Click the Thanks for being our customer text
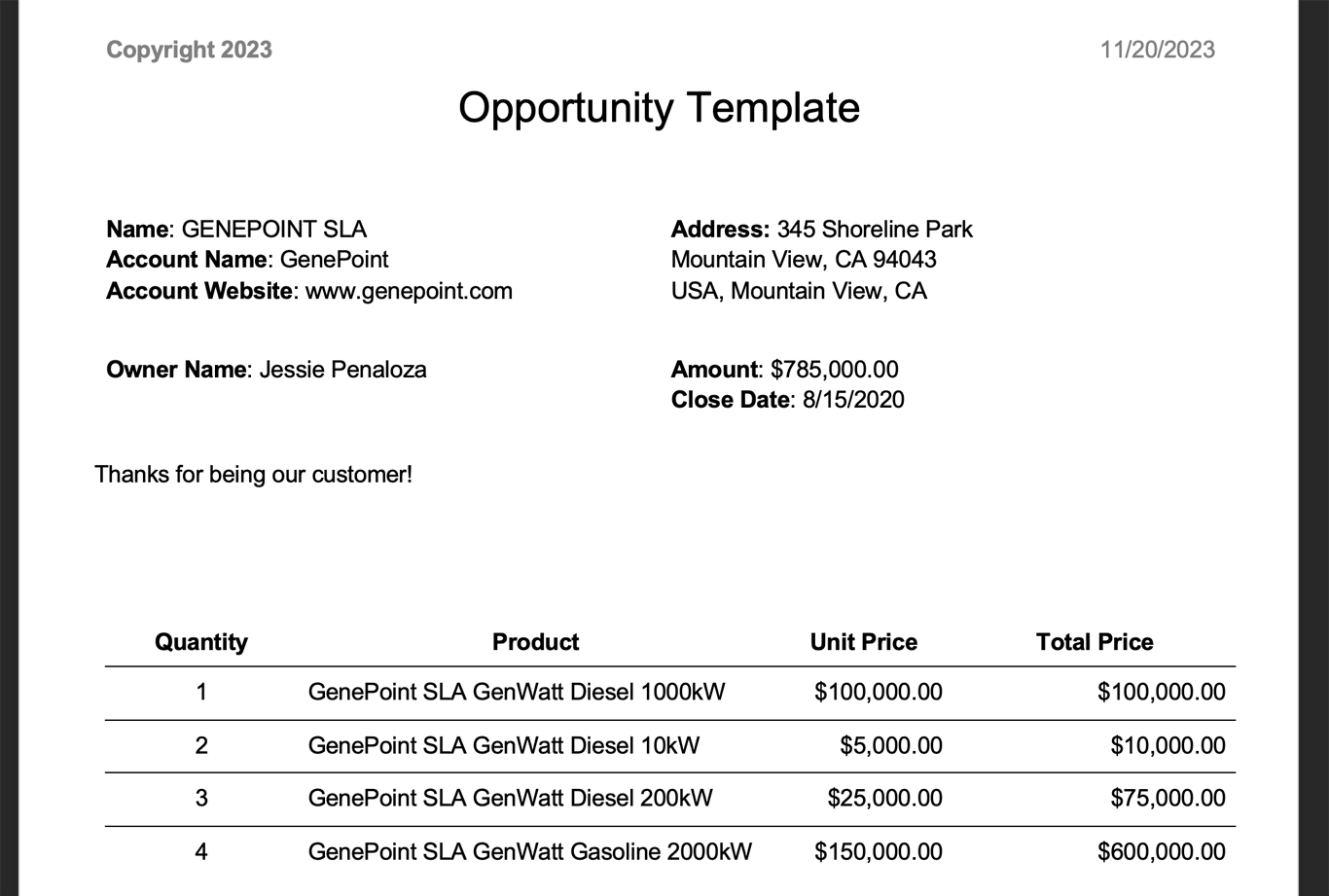Screen dimensions: 1329x896 (x=254, y=475)
